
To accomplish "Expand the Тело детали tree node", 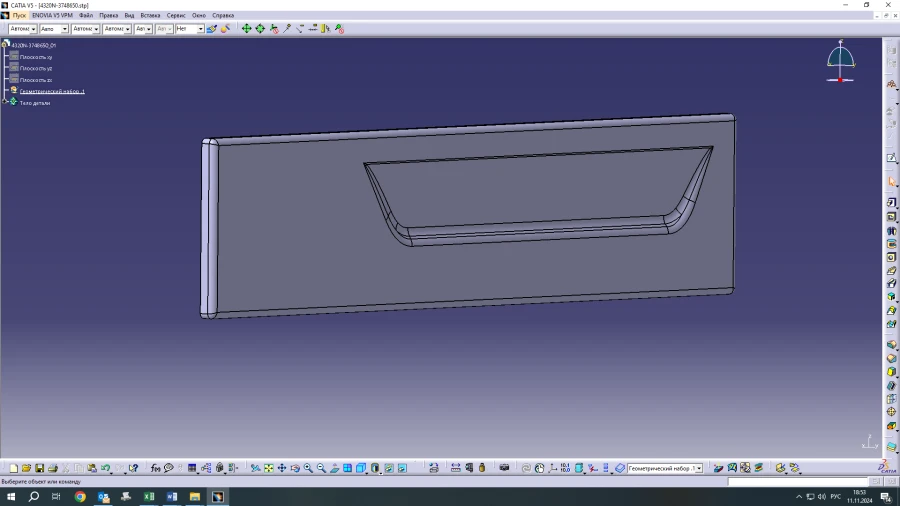I will point(6,102).
